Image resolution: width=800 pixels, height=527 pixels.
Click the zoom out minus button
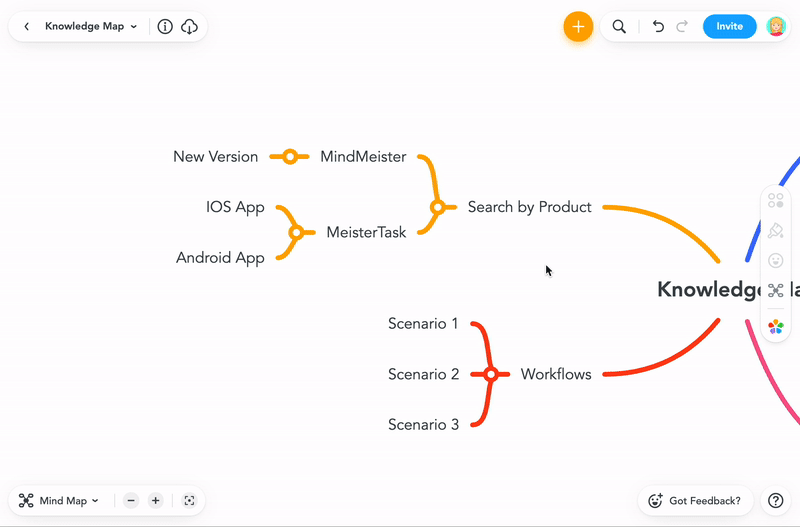point(131,501)
